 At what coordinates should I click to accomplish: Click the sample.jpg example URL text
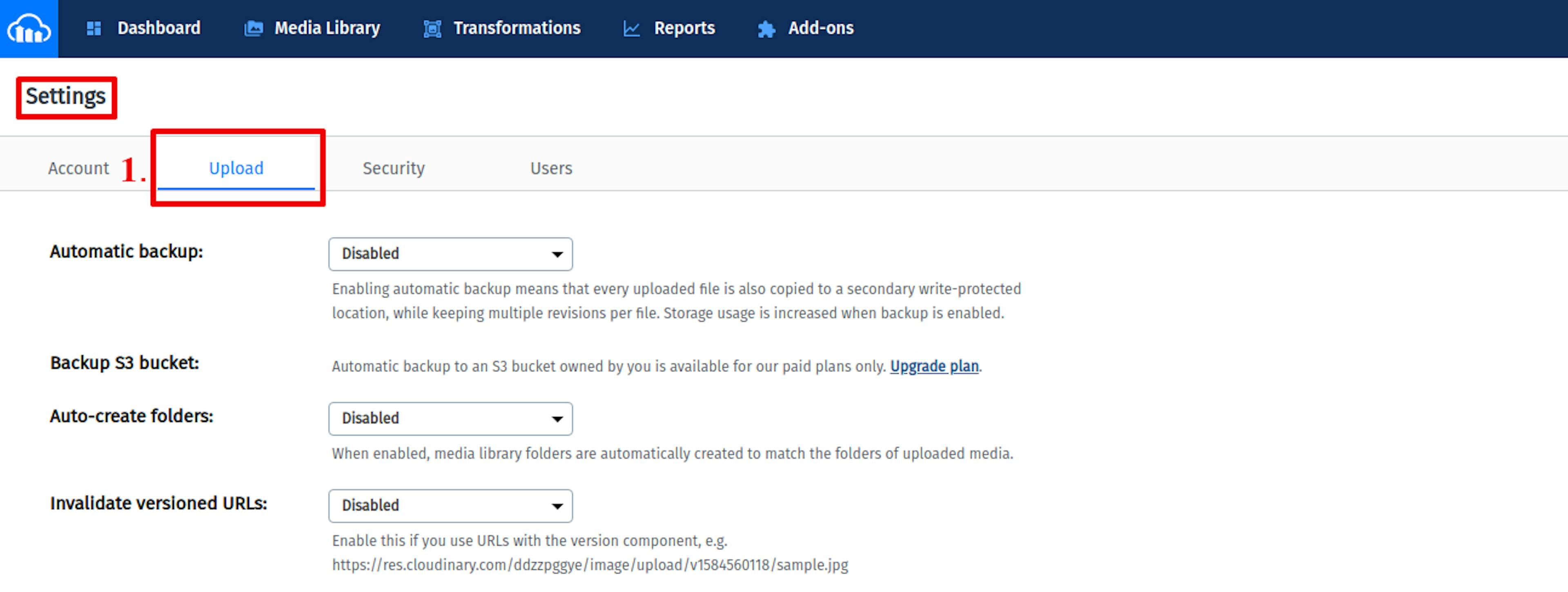(590, 565)
